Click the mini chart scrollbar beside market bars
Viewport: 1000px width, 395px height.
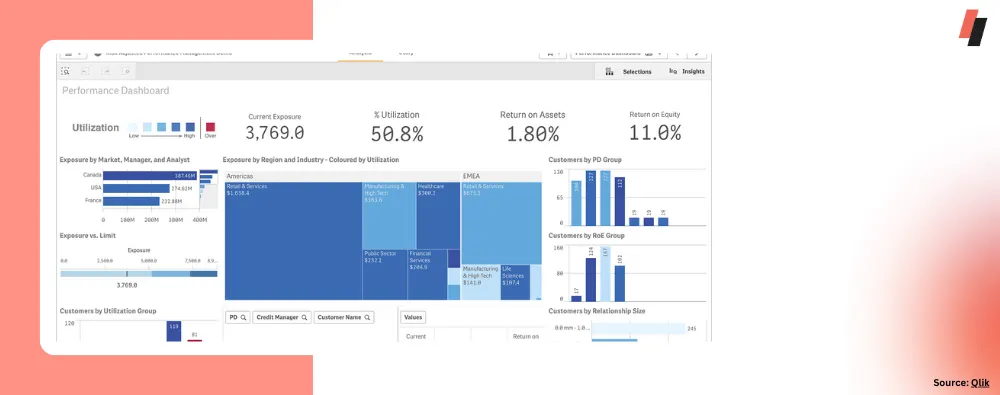point(209,189)
